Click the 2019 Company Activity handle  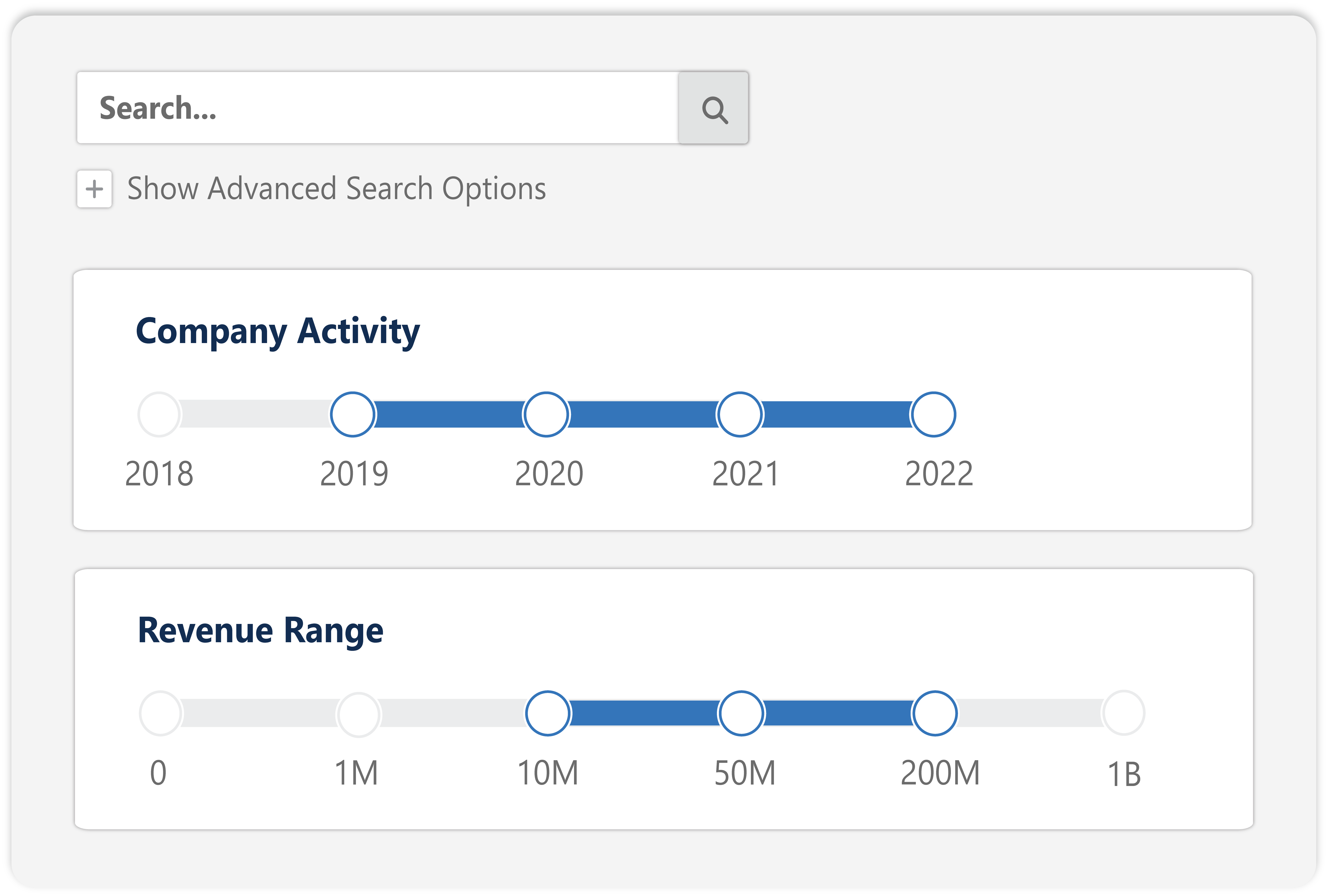coord(353,414)
